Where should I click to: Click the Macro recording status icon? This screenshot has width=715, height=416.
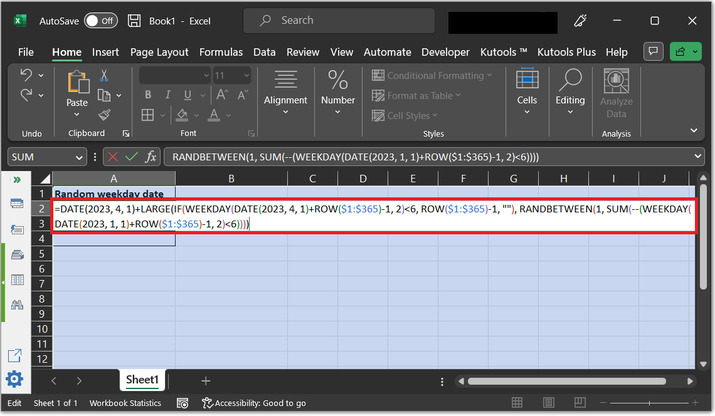[182, 403]
